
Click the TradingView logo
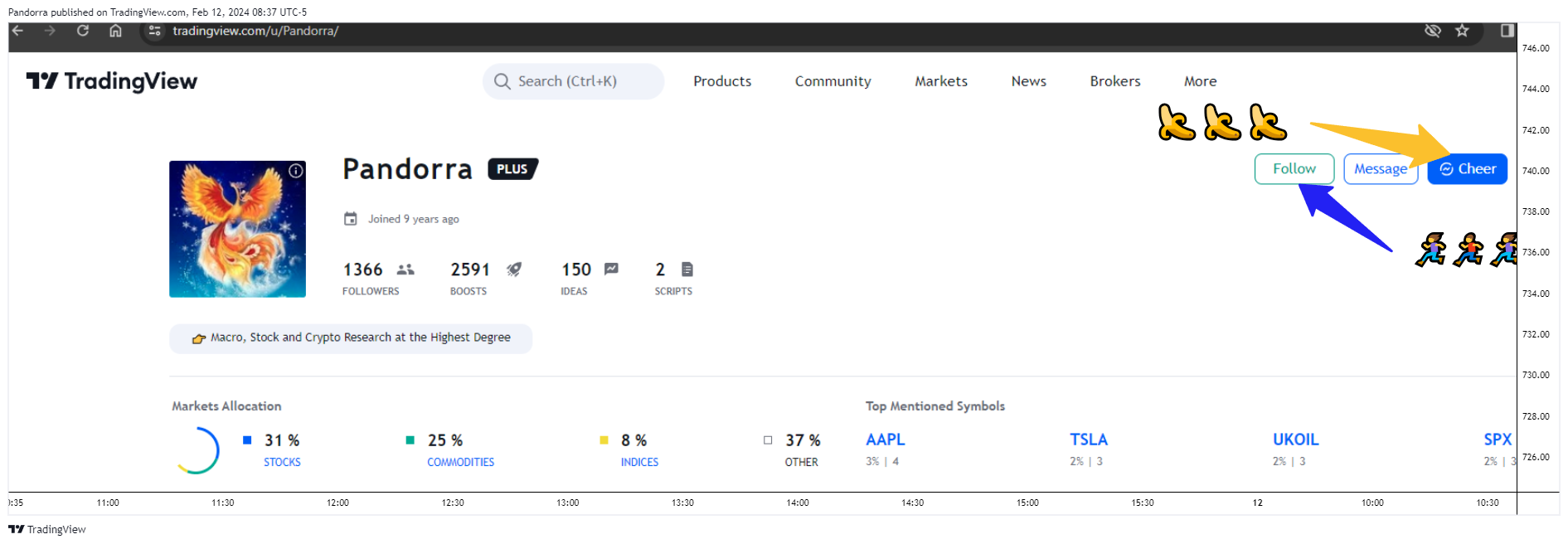click(x=112, y=81)
